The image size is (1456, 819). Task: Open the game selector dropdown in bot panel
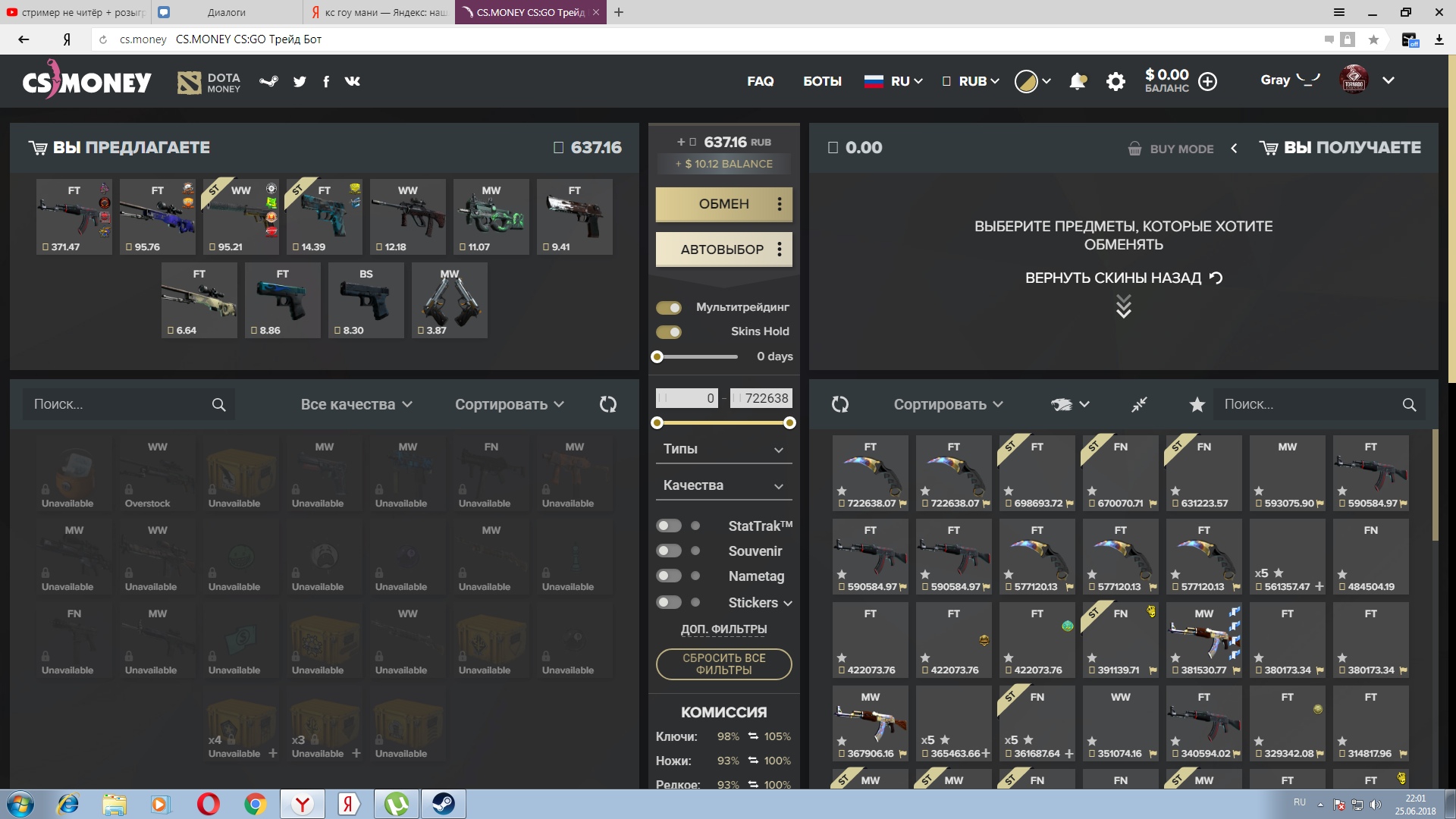(x=1070, y=404)
